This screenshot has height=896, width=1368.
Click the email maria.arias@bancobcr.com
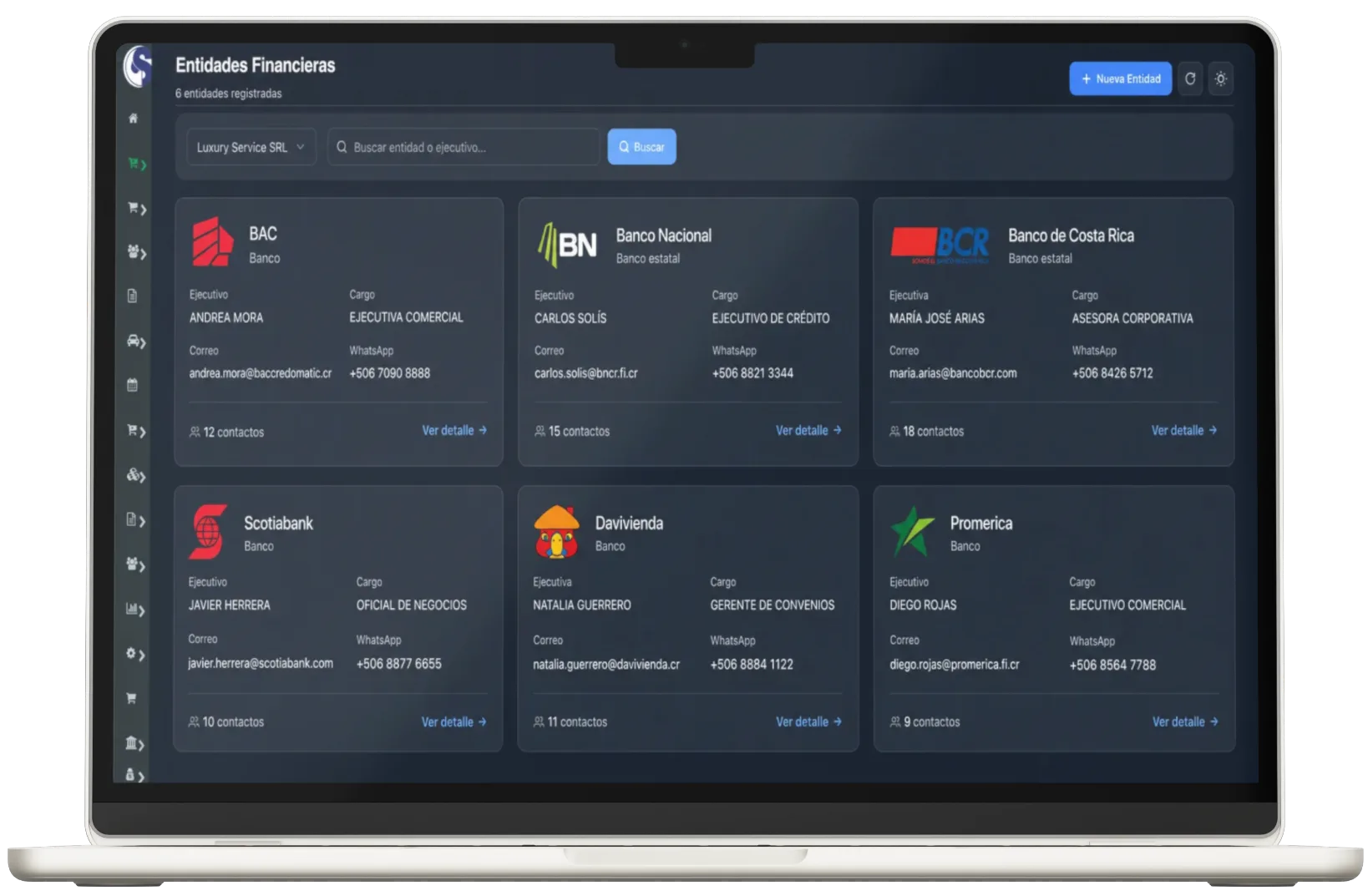[953, 373]
